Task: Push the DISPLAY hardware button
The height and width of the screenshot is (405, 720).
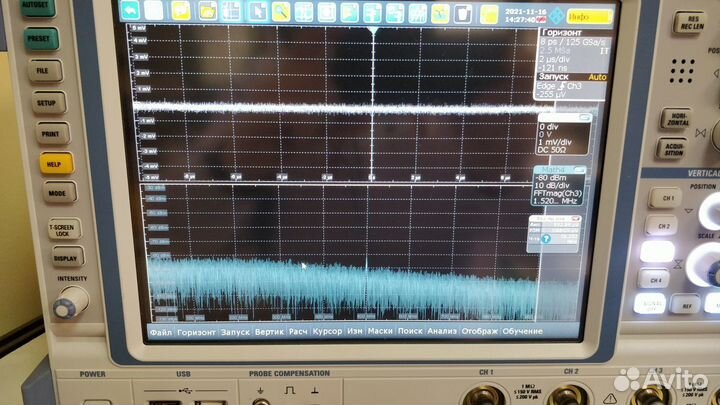Action: tap(67, 258)
